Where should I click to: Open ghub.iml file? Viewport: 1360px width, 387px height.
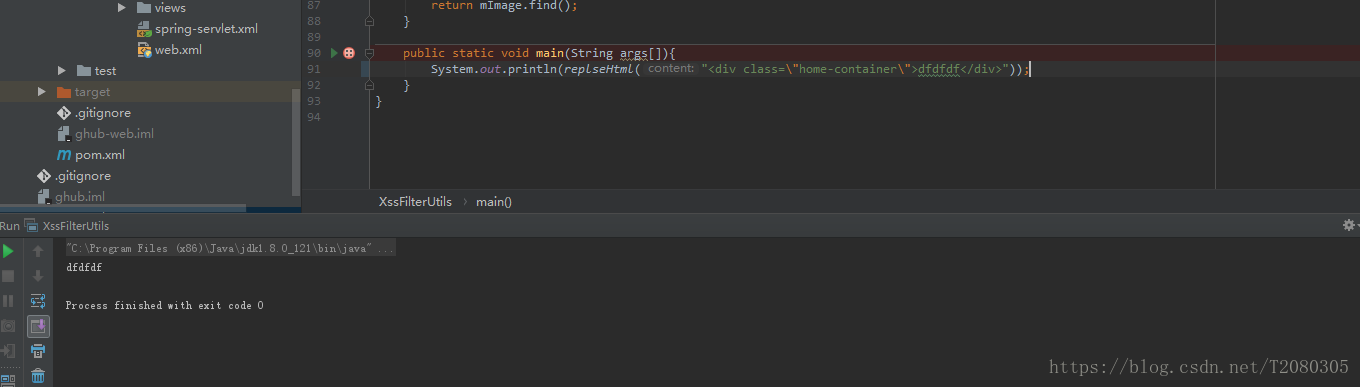(x=80, y=197)
